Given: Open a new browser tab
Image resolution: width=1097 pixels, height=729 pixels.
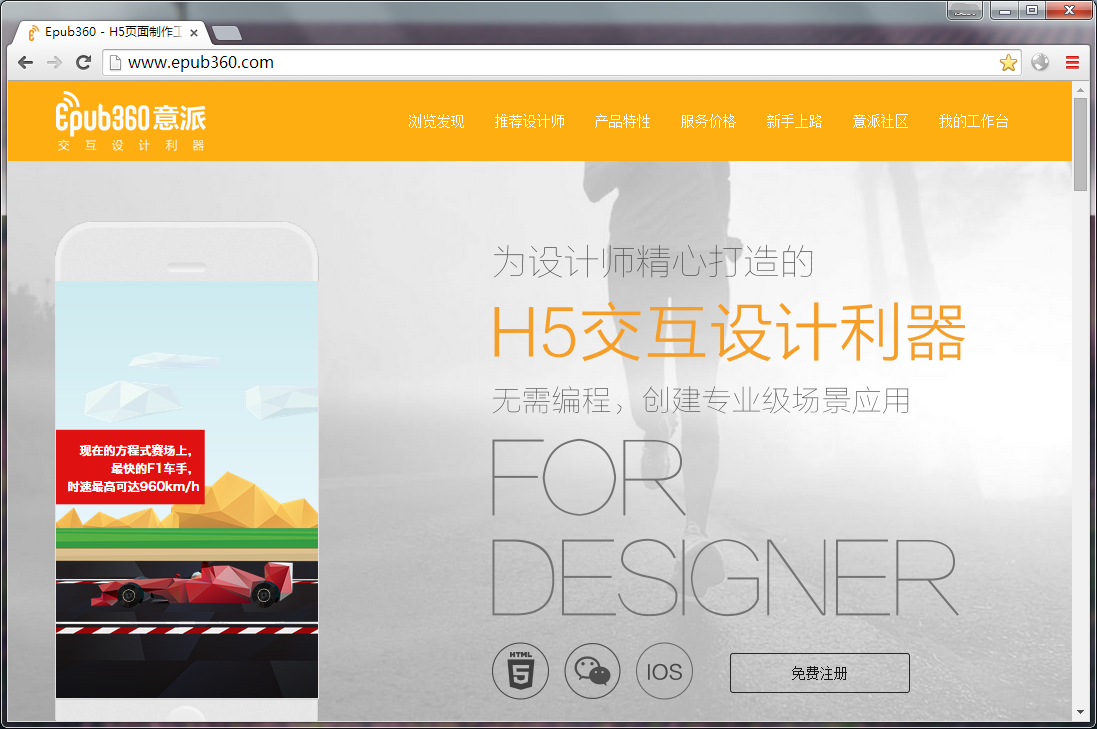Looking at the screenshot, I should 227,33.
